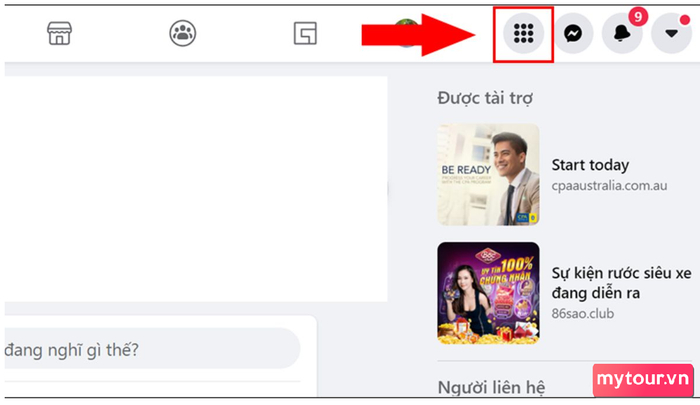Image resolution: width=700 pixels, height=405 pixels.
Task: Expand the account dropdown arrow
Action: click(x=671, y=33)
